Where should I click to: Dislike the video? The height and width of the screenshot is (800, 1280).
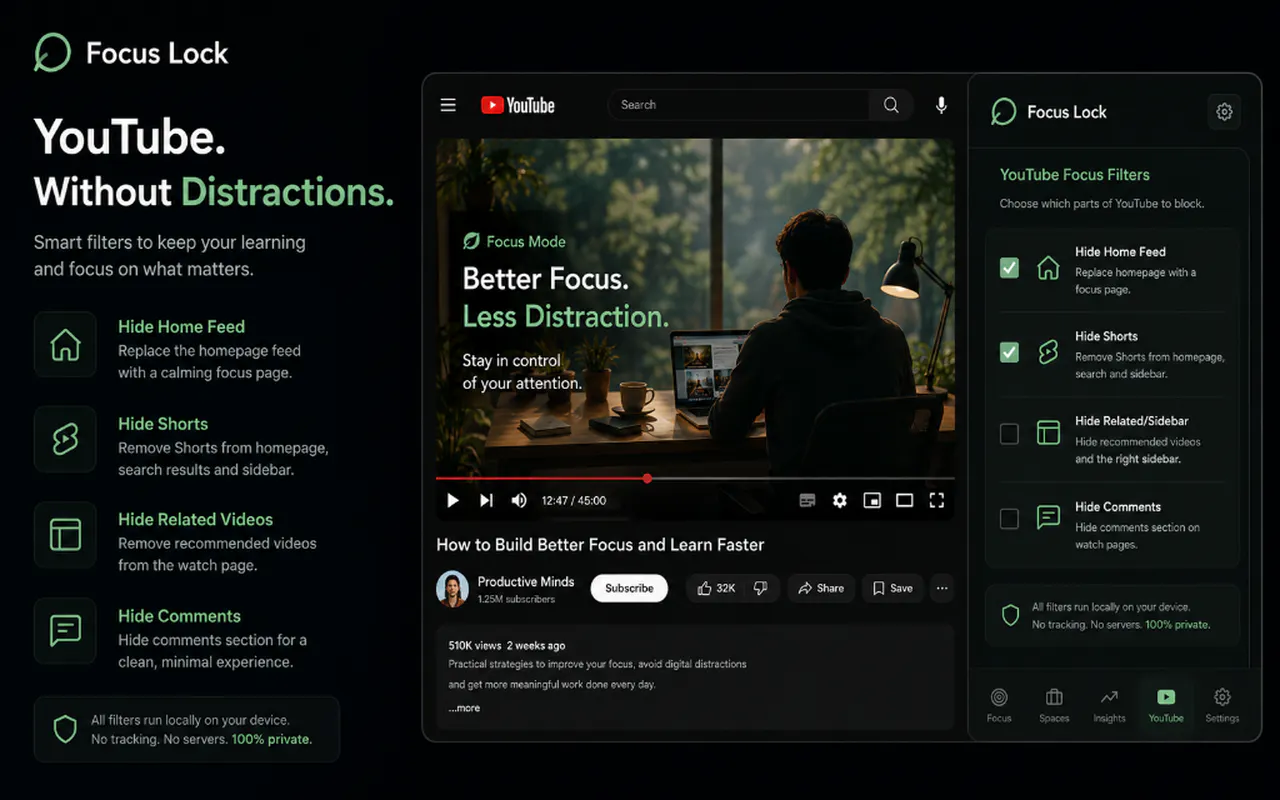point(760,588)
